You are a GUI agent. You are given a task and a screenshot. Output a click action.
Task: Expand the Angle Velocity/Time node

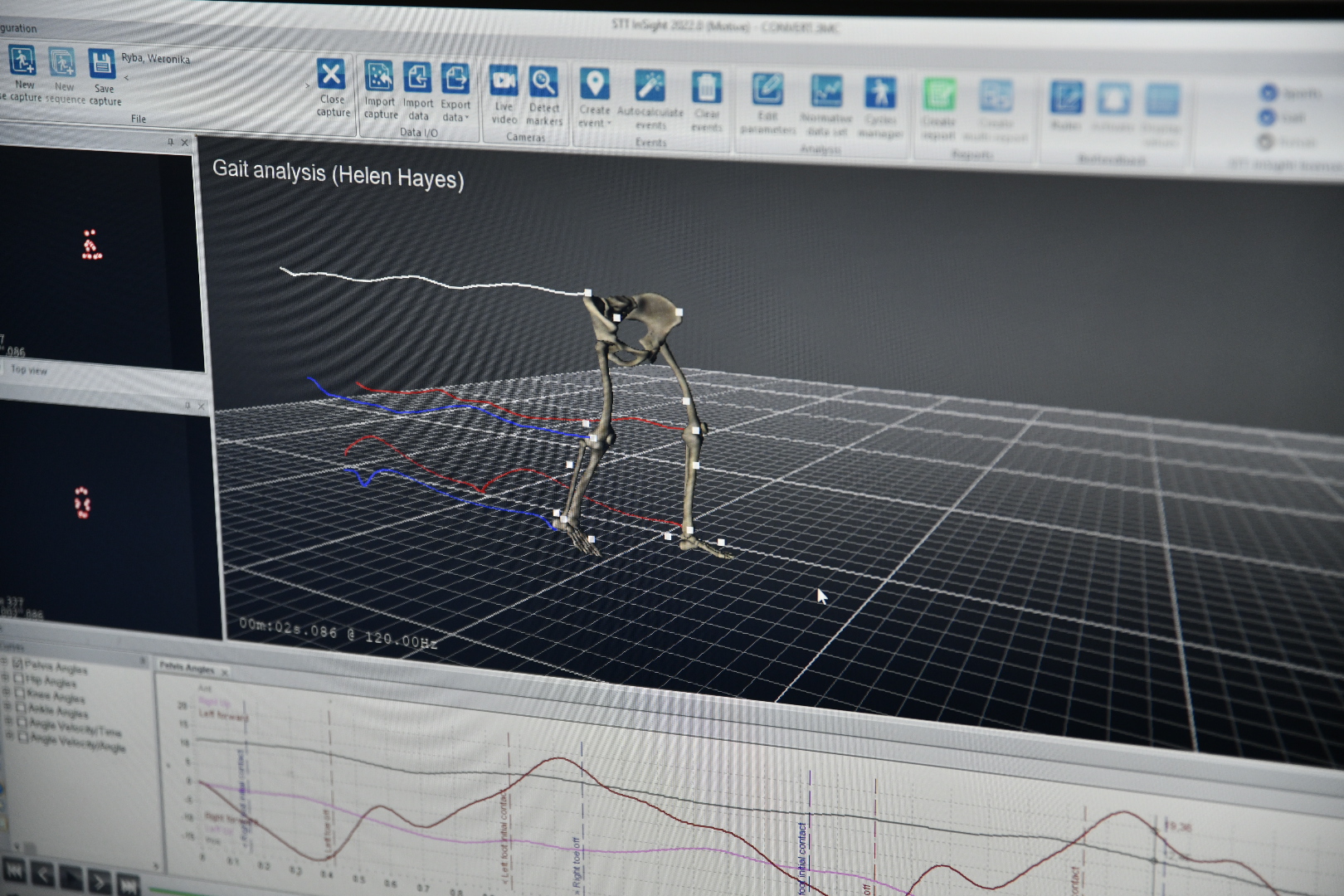tap(10, 721)
